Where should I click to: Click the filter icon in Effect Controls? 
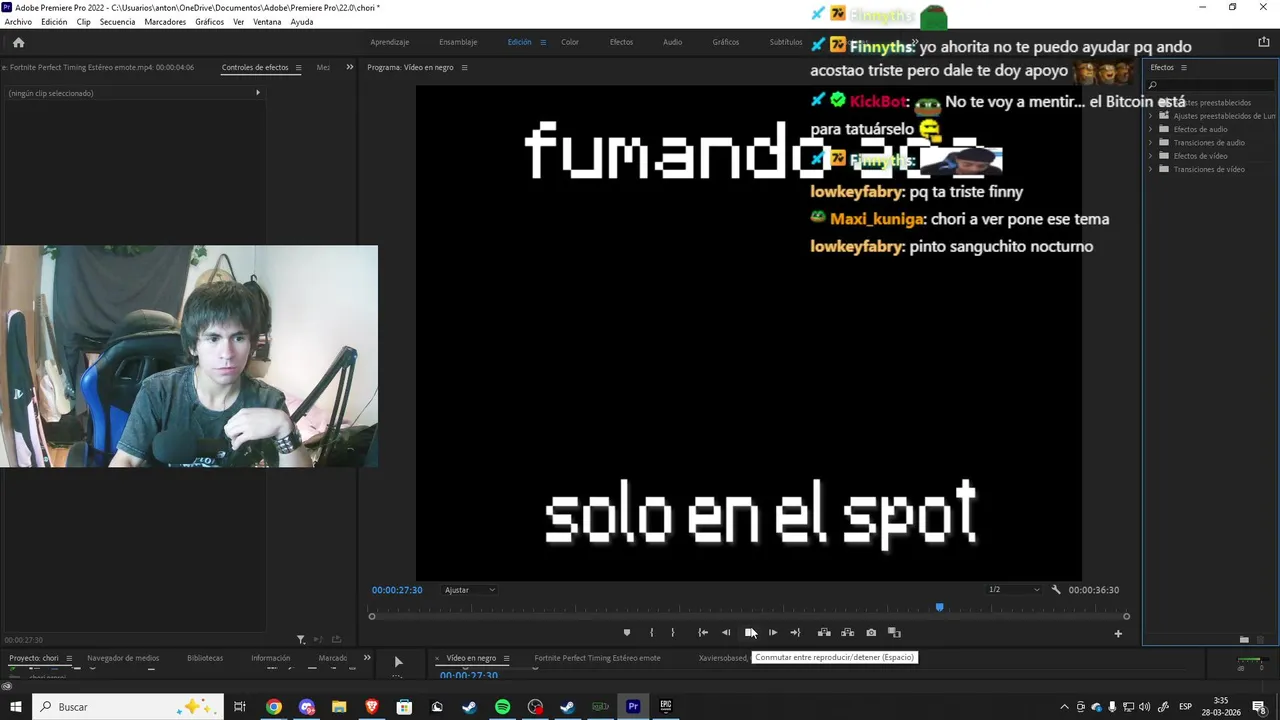(301, 639)
